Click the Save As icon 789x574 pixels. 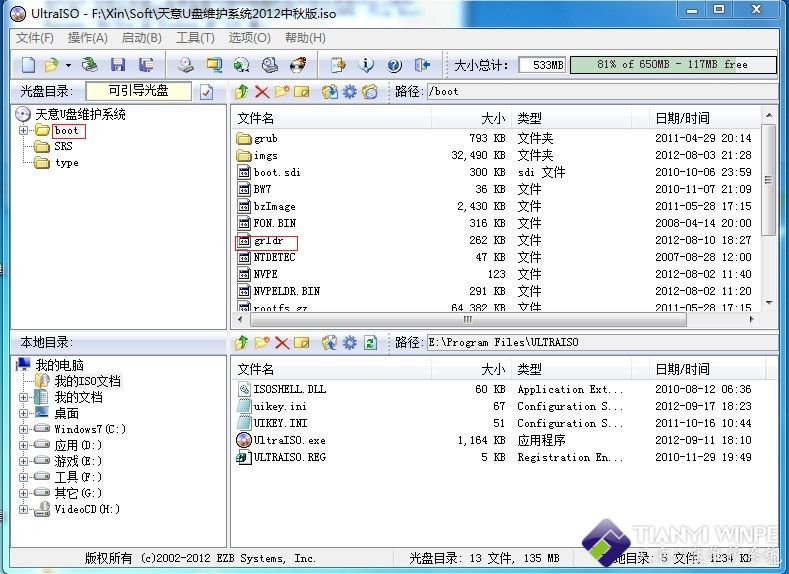(x=146, y=64)
